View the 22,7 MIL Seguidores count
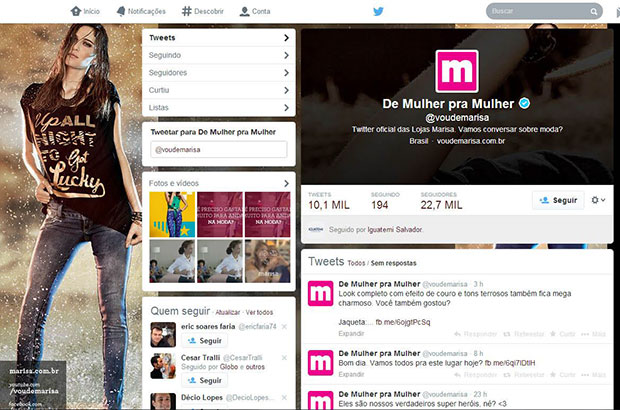The width and height of the screenshot is (620, 410). [441, 201]
